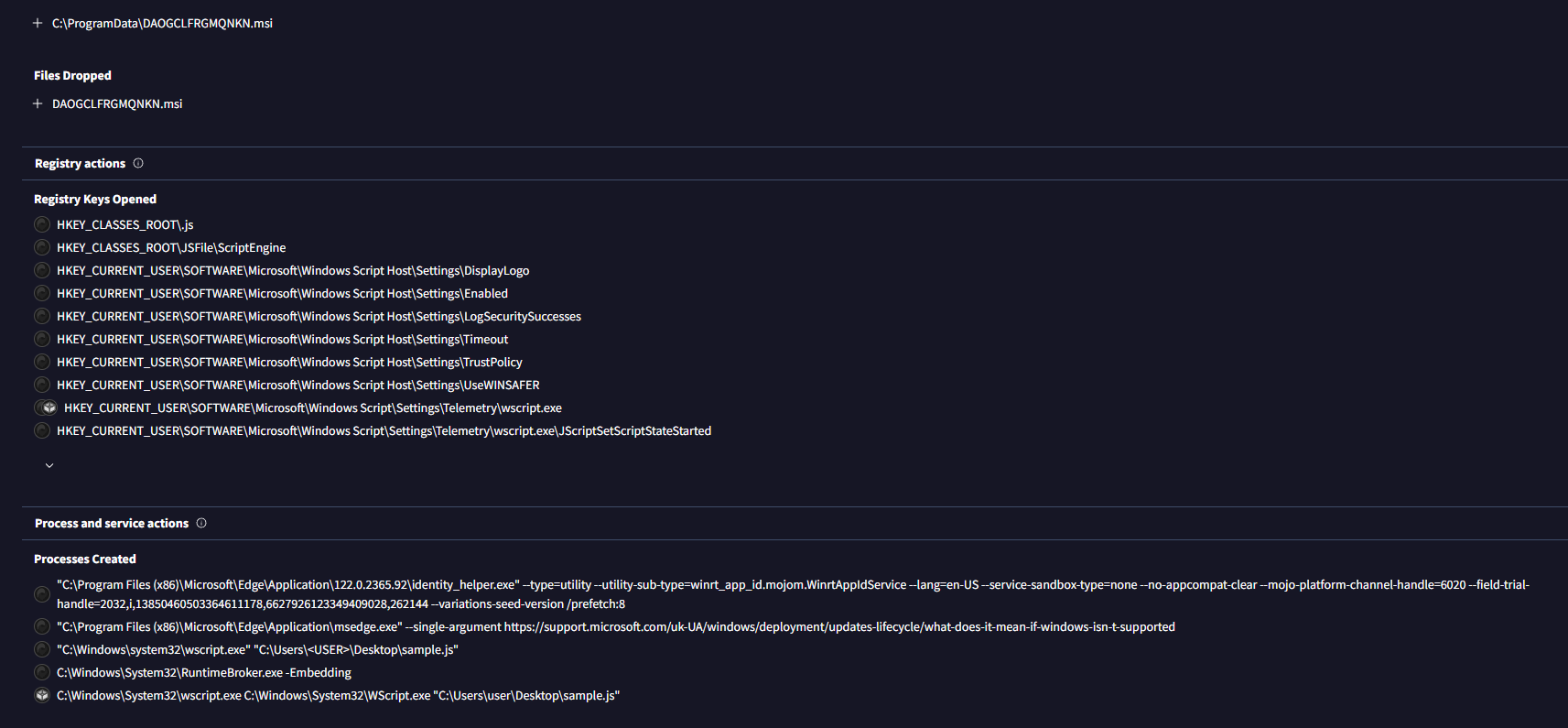The height and width of the screenshot is (728, 1568).
Task: Select the UseWINSAFER registry key entry
Action: tap(298, 385)
